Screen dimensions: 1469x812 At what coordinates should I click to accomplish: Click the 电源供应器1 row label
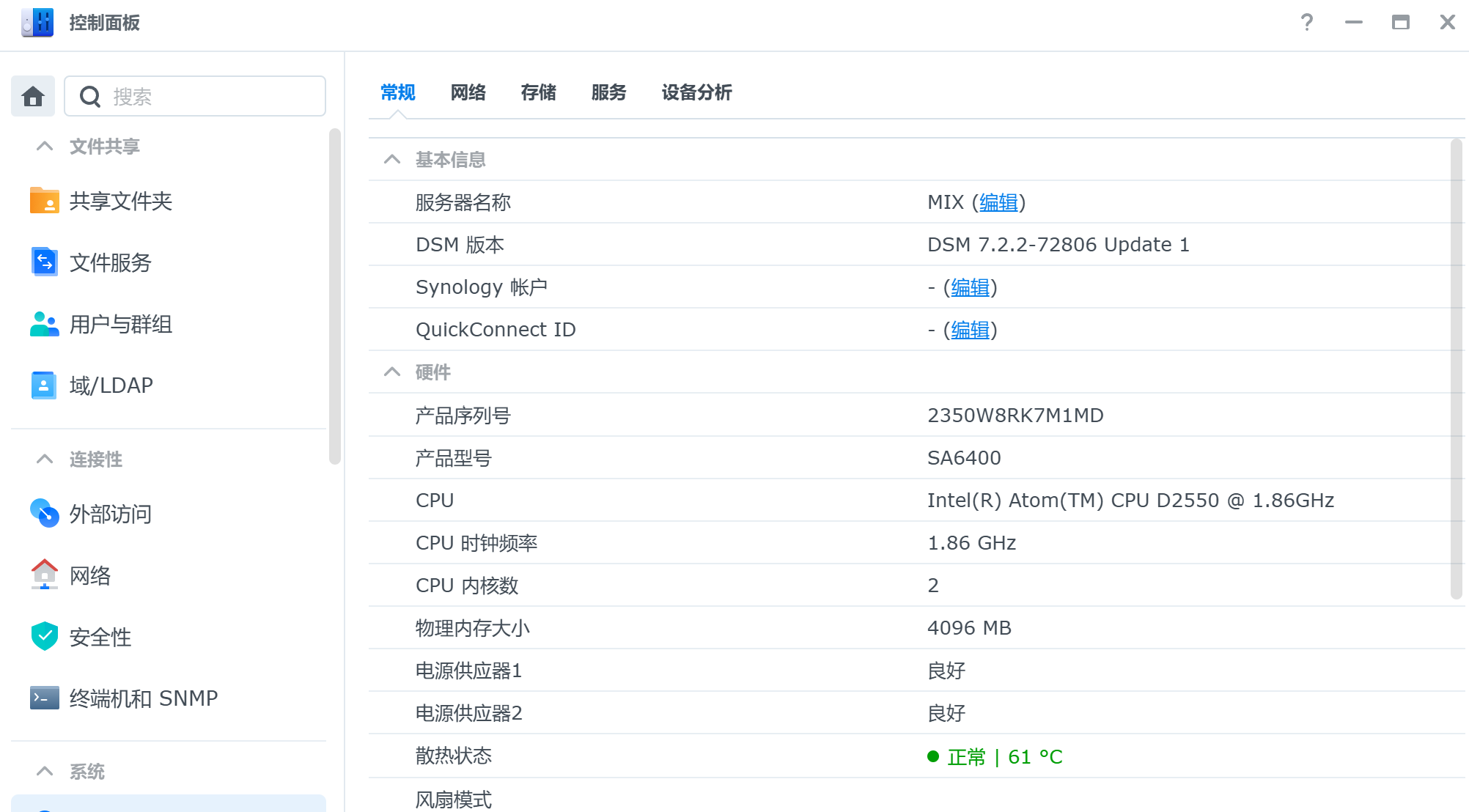[468, 671]
